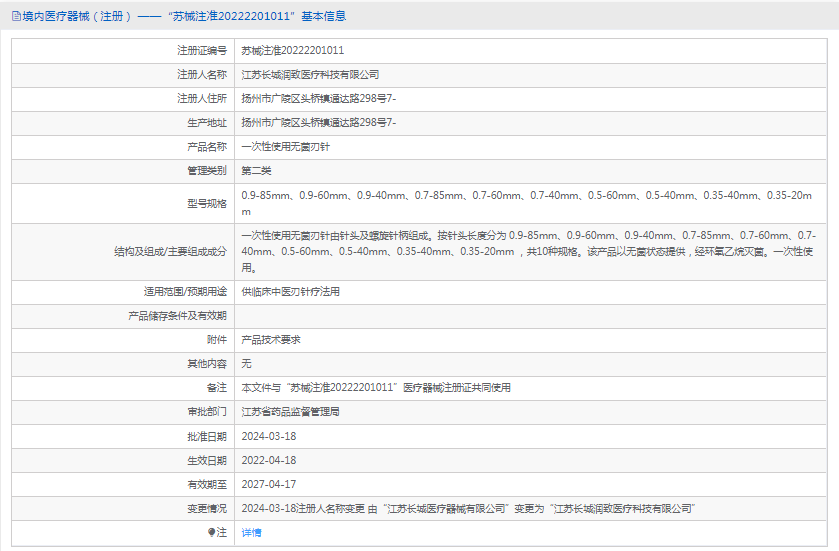Select the 变更情况 registrant name change description
Viewport: 839px width, 551px height.
coord(468,509)
